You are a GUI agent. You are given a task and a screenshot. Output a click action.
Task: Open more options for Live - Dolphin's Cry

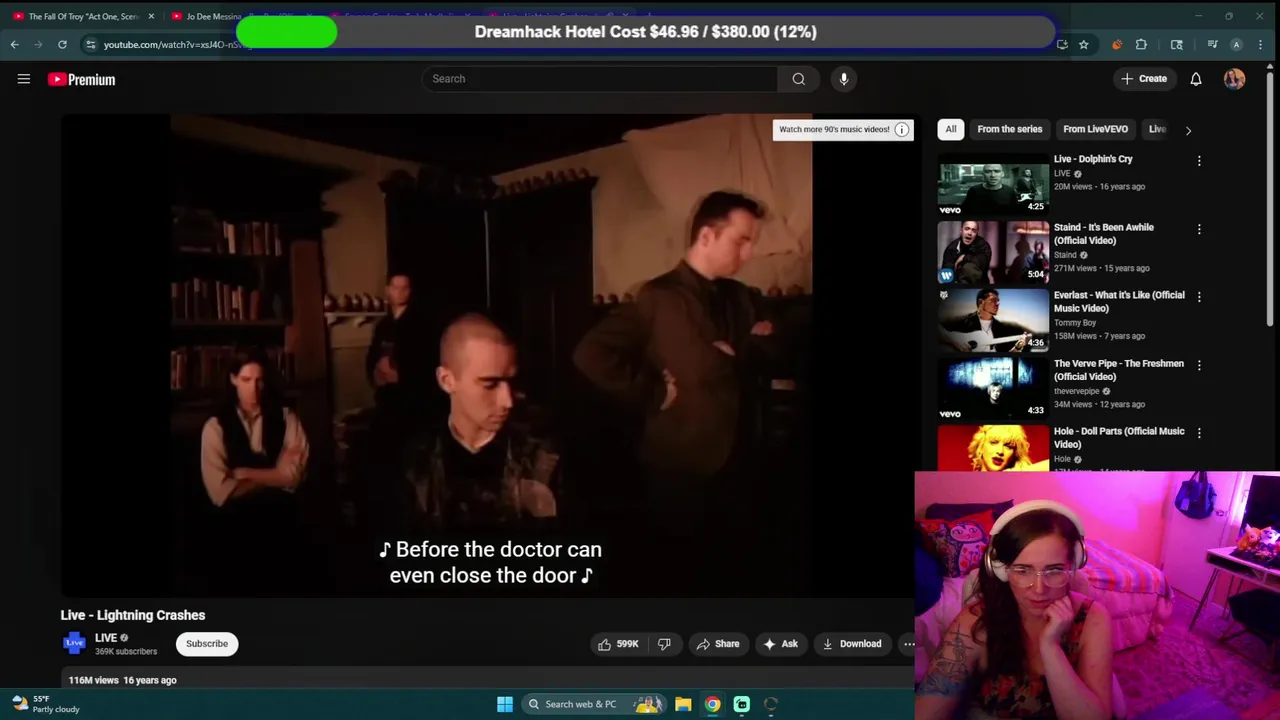(1199, 160)
